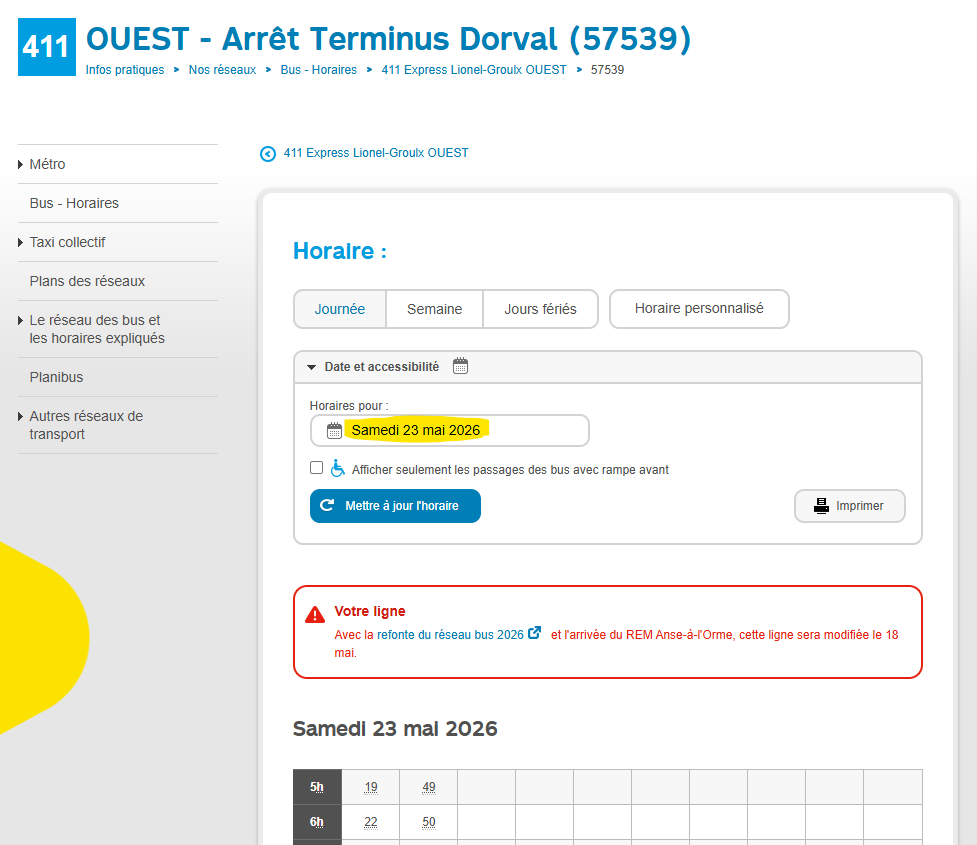Image resolution: width=977 pixels, height=845 pixels.
Task: Click the Mettre à jour l'horaire button
Action: 395,506
